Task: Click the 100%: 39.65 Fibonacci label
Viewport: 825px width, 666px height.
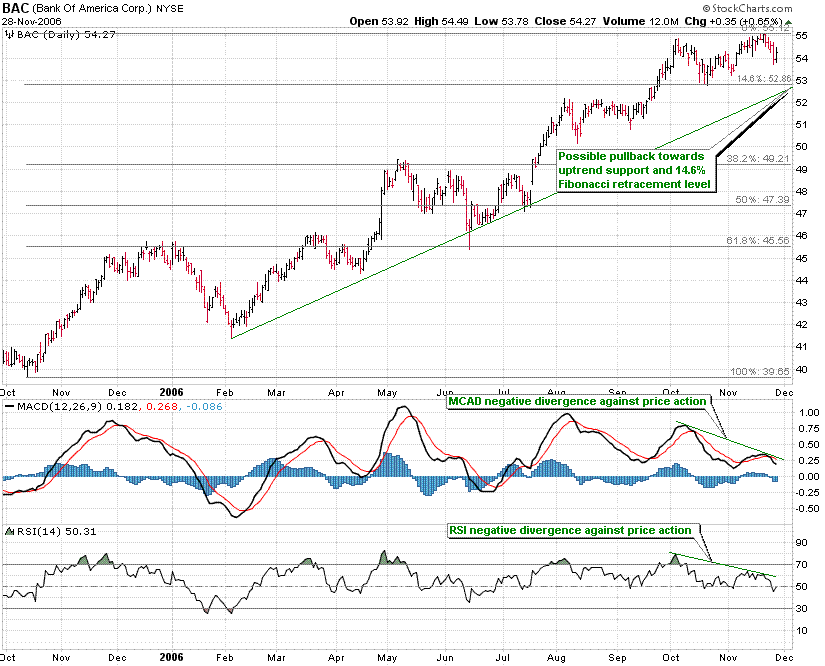Action: coord(760,372)
